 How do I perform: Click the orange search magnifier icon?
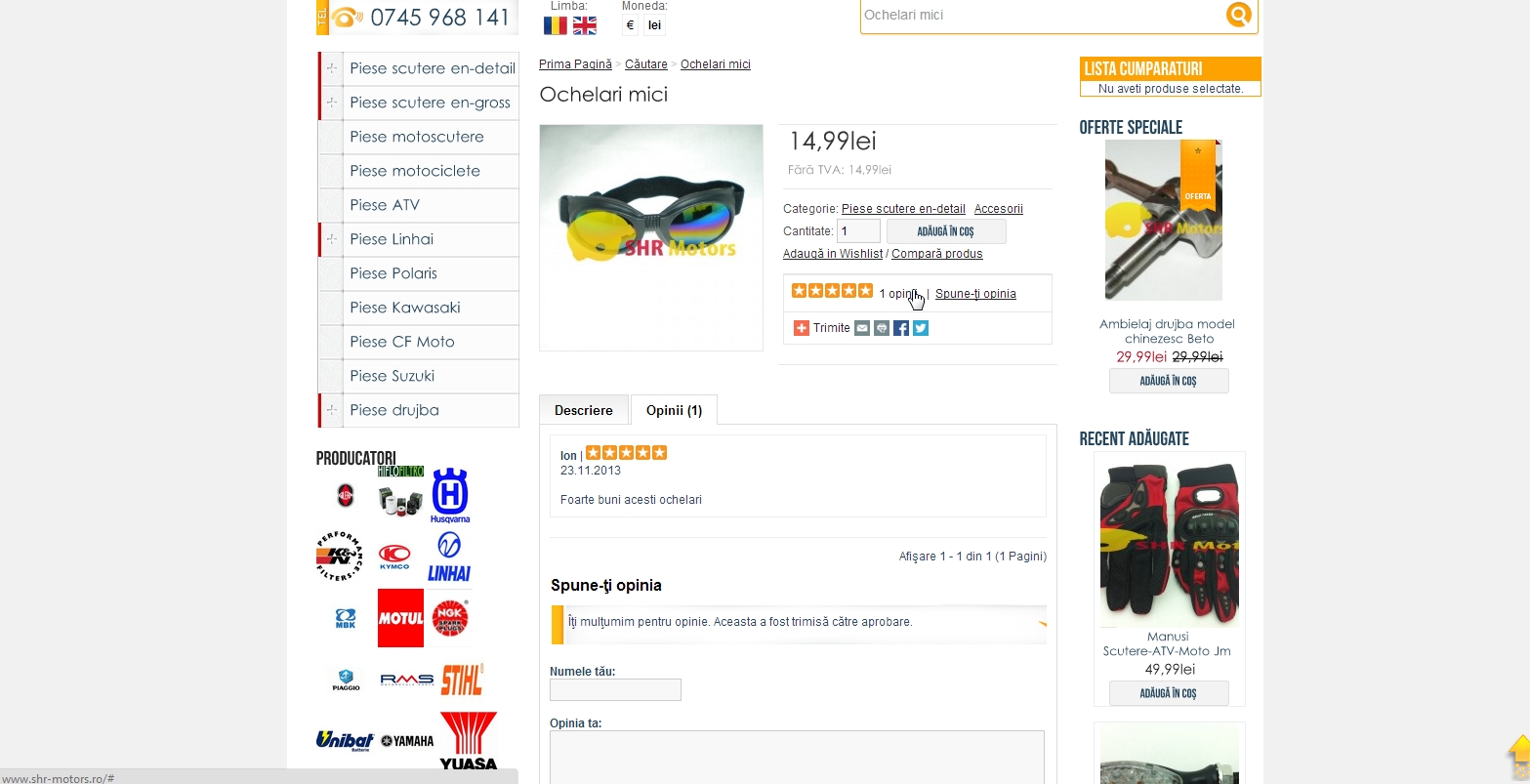(1238, 15)
